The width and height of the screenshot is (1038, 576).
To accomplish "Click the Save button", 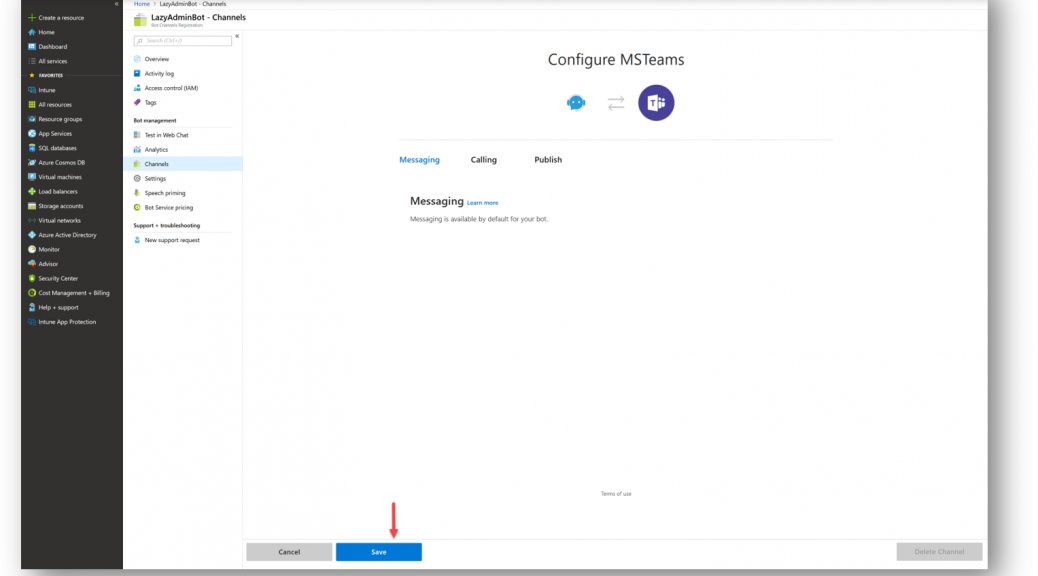I will (x=379, y=552).
